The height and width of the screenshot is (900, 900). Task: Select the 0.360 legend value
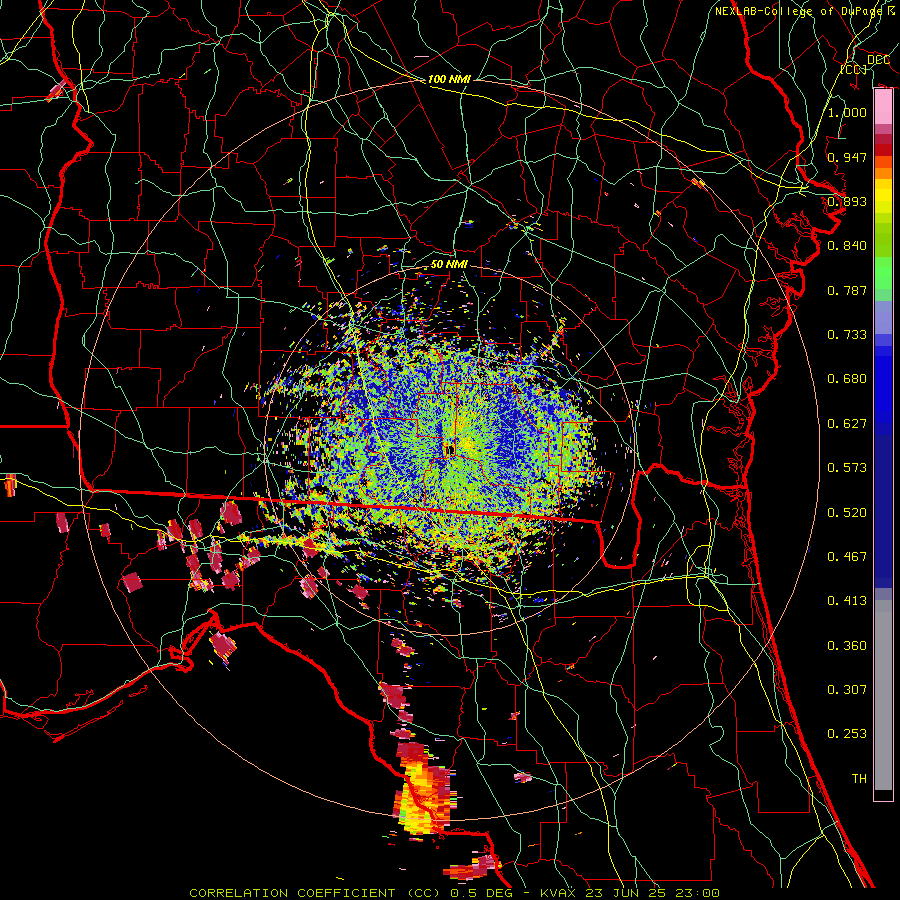point(847,646)
